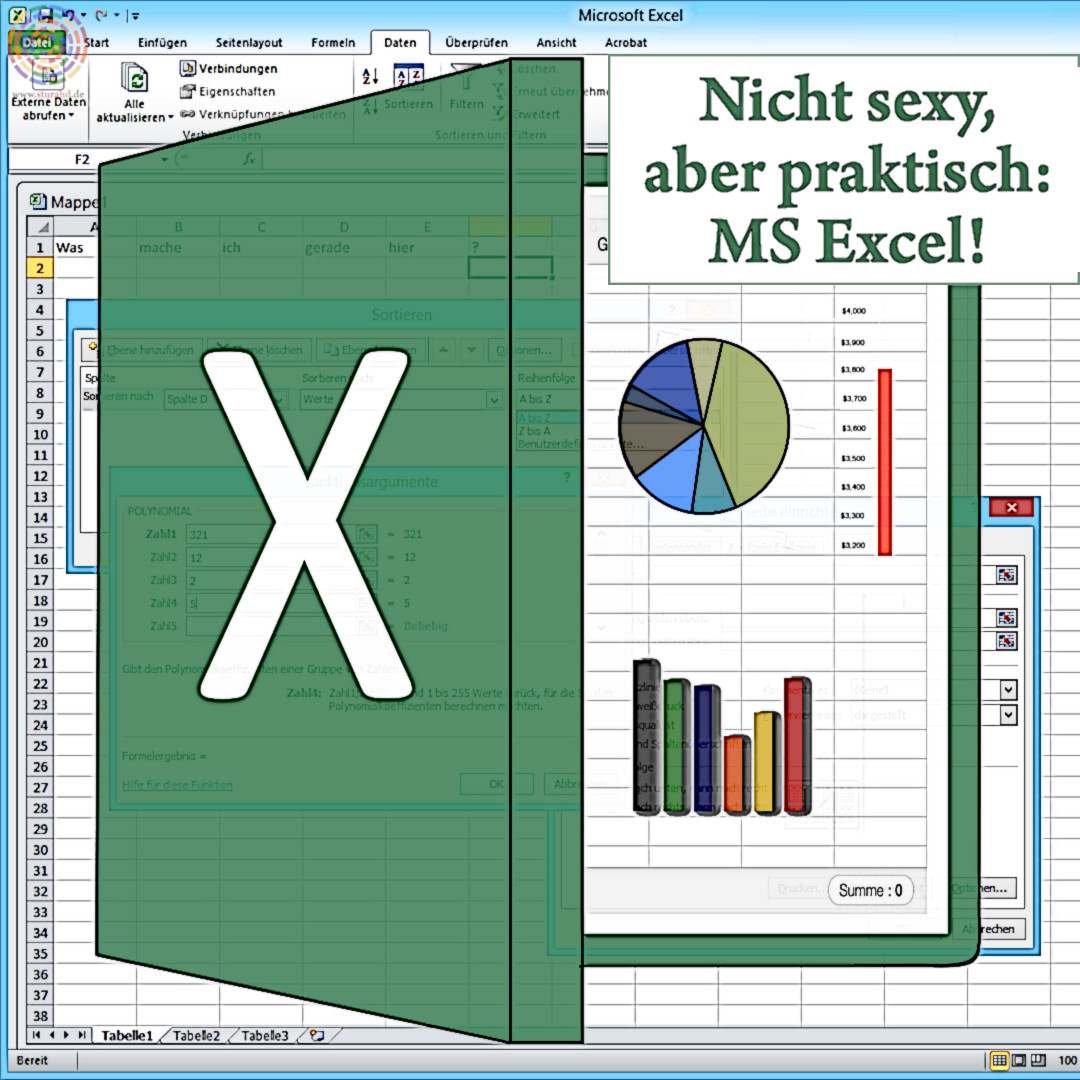Expand the dargestellt dropdown in right dialog

pos(1008,715)
